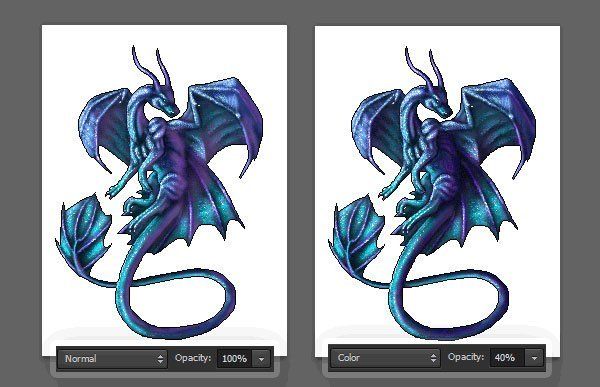Click the 100% opacity input field
Image resolution: width=600 pixels, height=387 pixels.
click(235, 359)
